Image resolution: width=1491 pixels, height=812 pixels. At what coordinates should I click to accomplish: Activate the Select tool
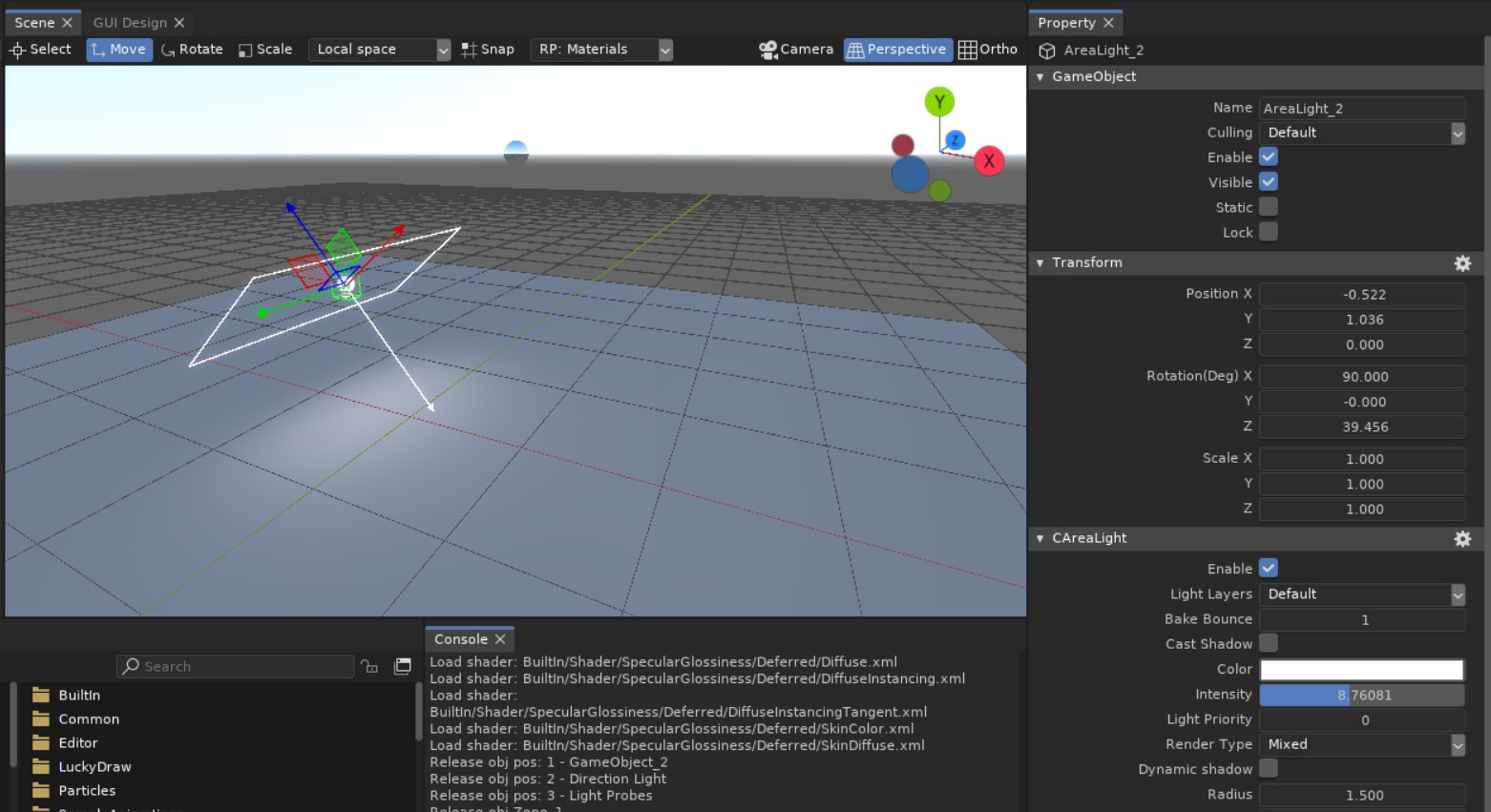click(x=40, y=50)
